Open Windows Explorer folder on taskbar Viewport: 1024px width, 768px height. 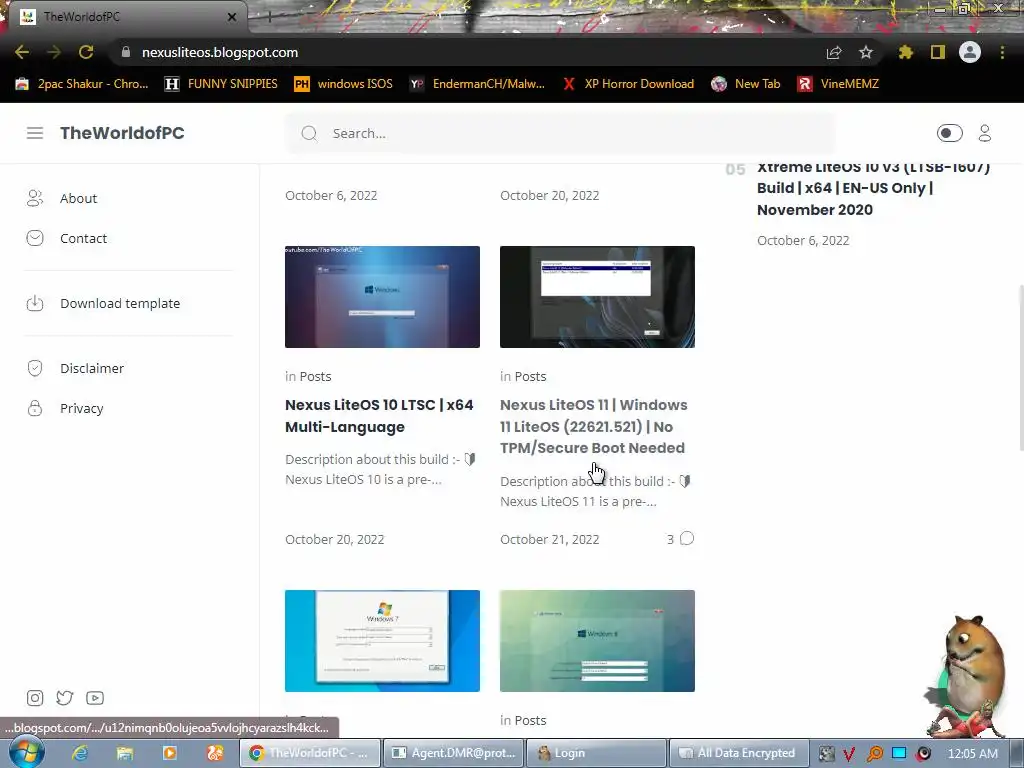point(125,753)
